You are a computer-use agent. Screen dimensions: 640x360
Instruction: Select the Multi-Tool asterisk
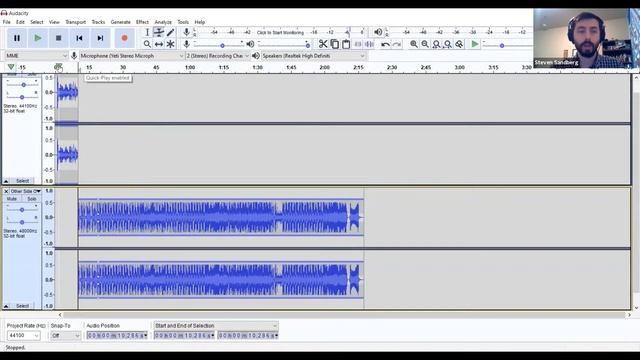coord(170,44)
